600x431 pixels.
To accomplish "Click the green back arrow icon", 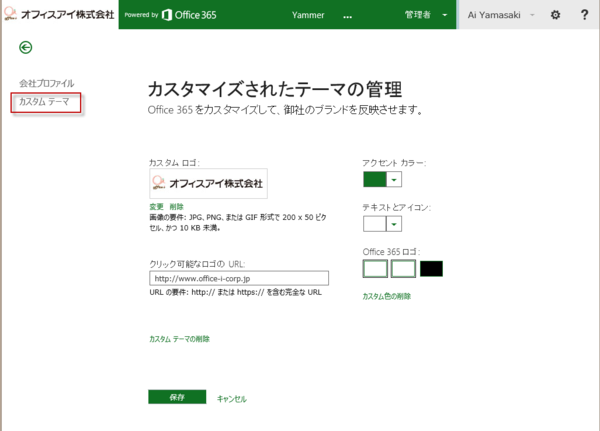I will tap(26, 47).
